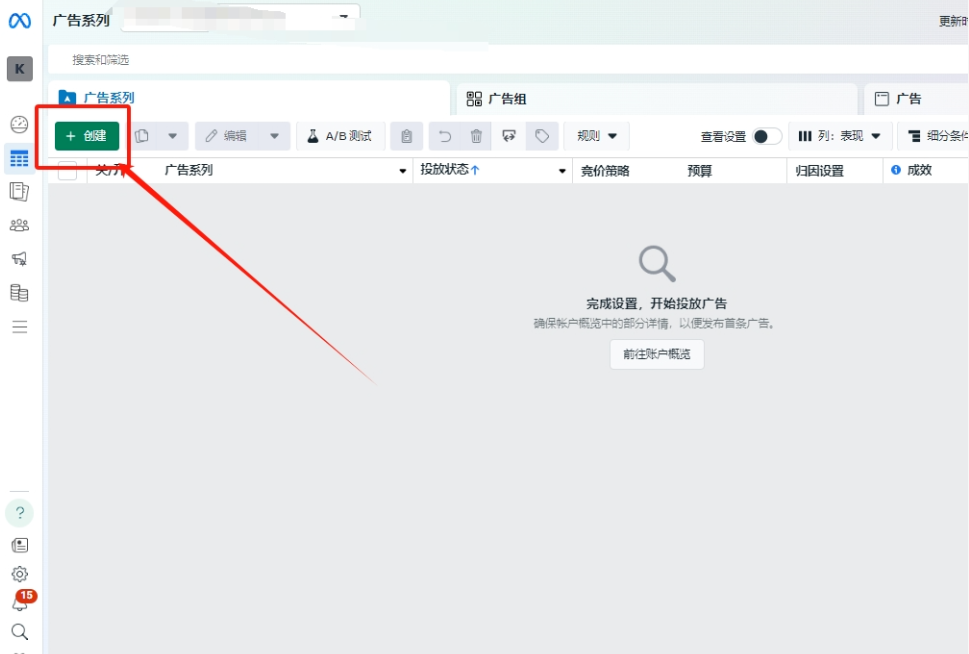
Task: Expand the duplicate options dropdown arrow
Action: point(172,136)
